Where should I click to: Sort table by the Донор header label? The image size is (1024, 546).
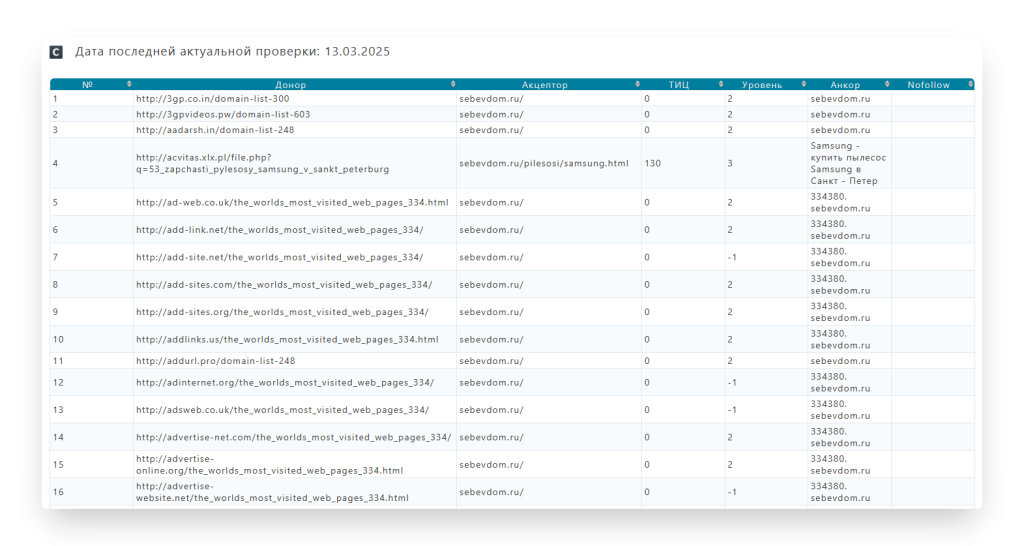coord(291,85)
